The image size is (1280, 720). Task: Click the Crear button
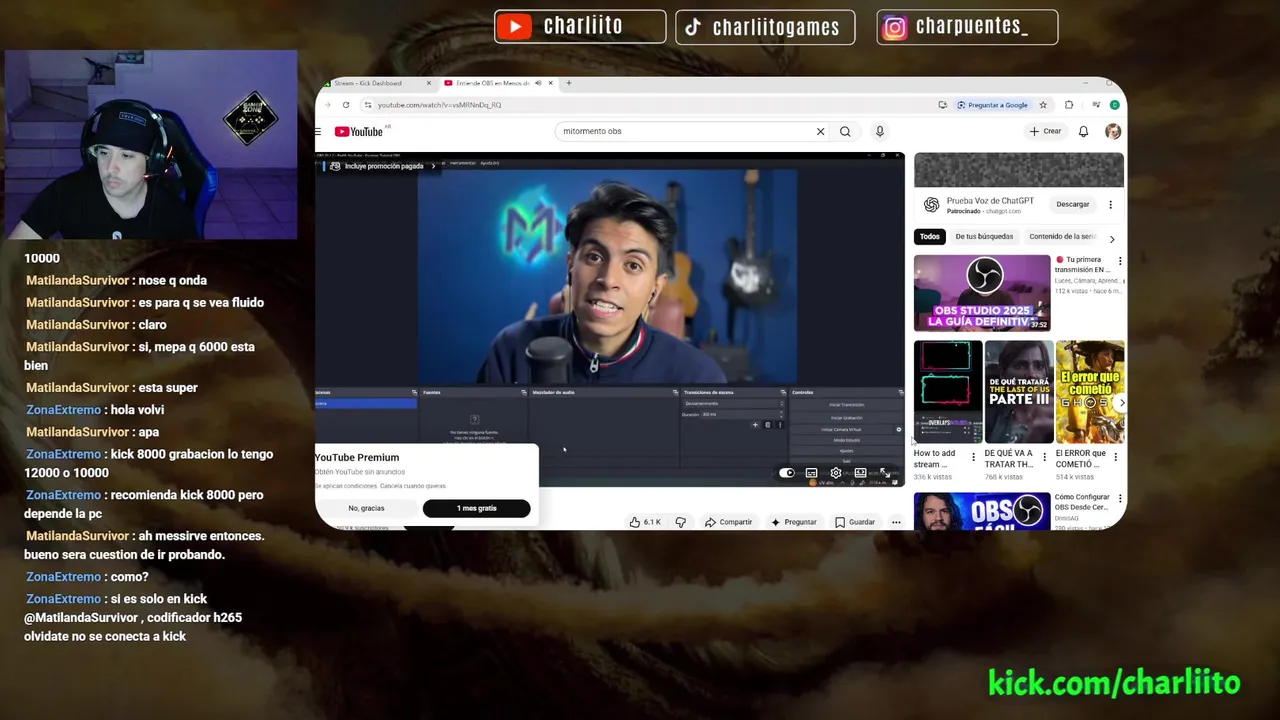(1046, 131)
